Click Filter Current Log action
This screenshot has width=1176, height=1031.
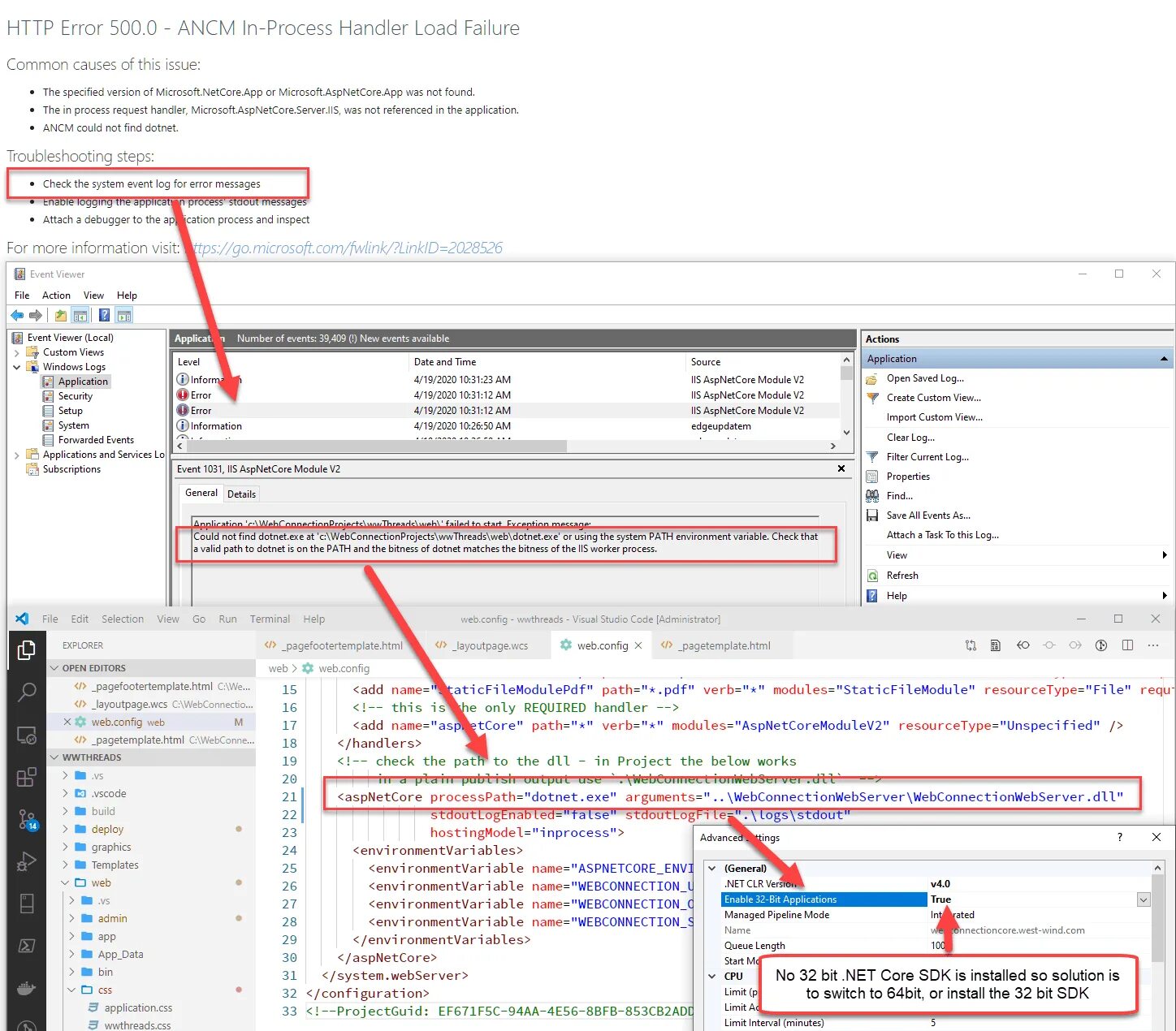(927, 457)
